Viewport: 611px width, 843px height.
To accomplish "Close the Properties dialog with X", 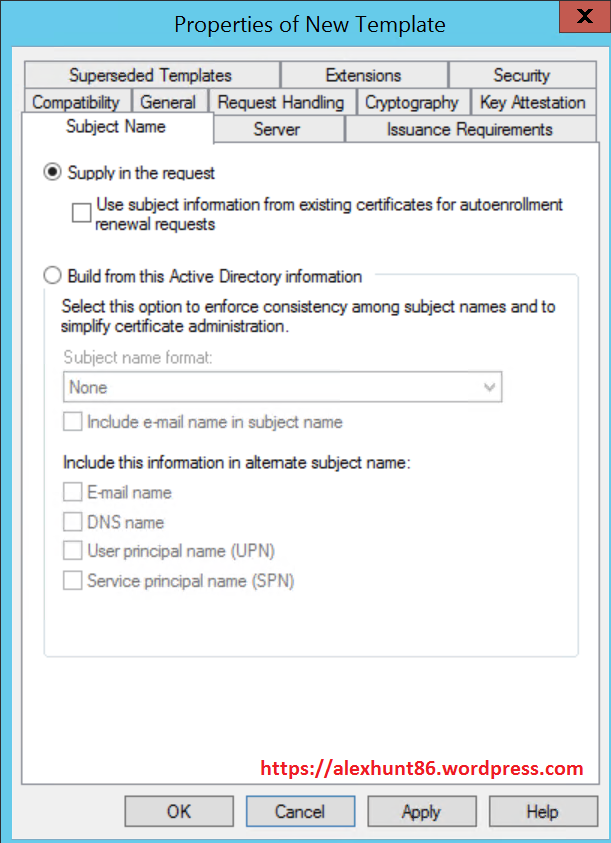I will pos(582,22).
